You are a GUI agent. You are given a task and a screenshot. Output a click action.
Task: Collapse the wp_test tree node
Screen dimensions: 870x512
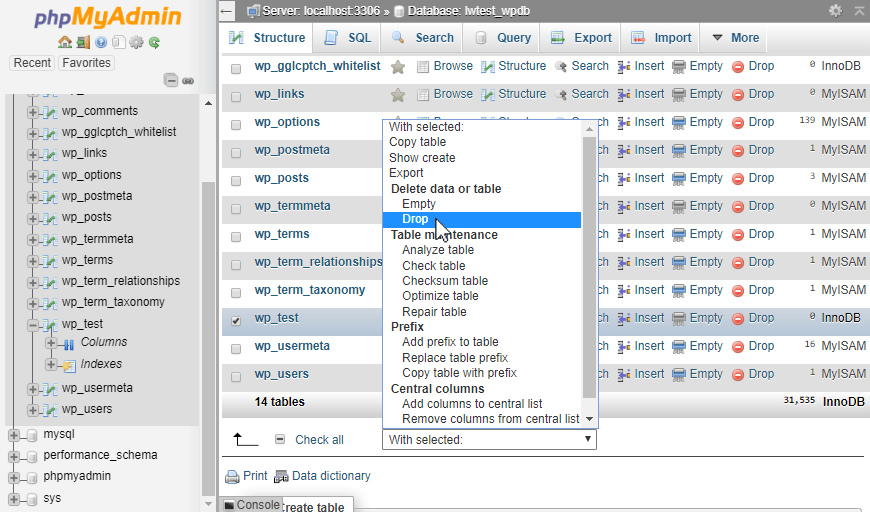click(33, 325)
